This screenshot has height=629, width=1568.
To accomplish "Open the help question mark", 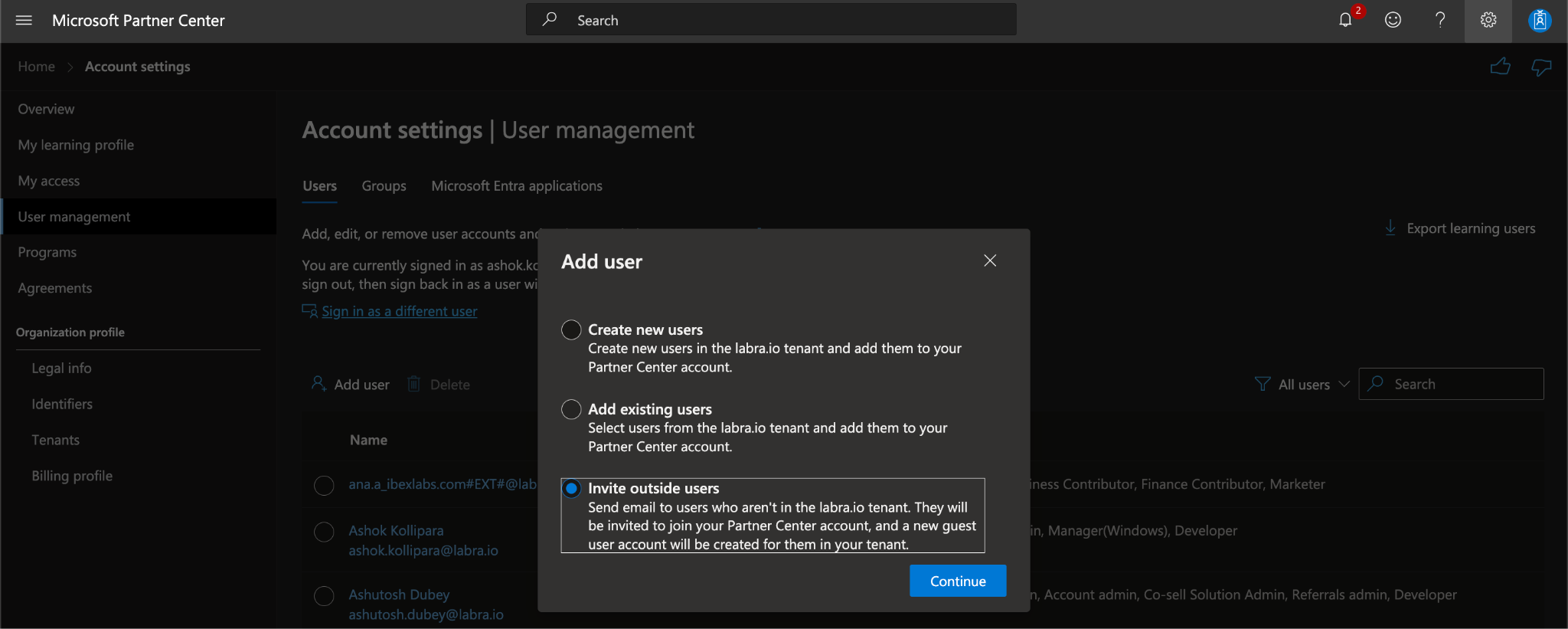I will [1440, 20].
